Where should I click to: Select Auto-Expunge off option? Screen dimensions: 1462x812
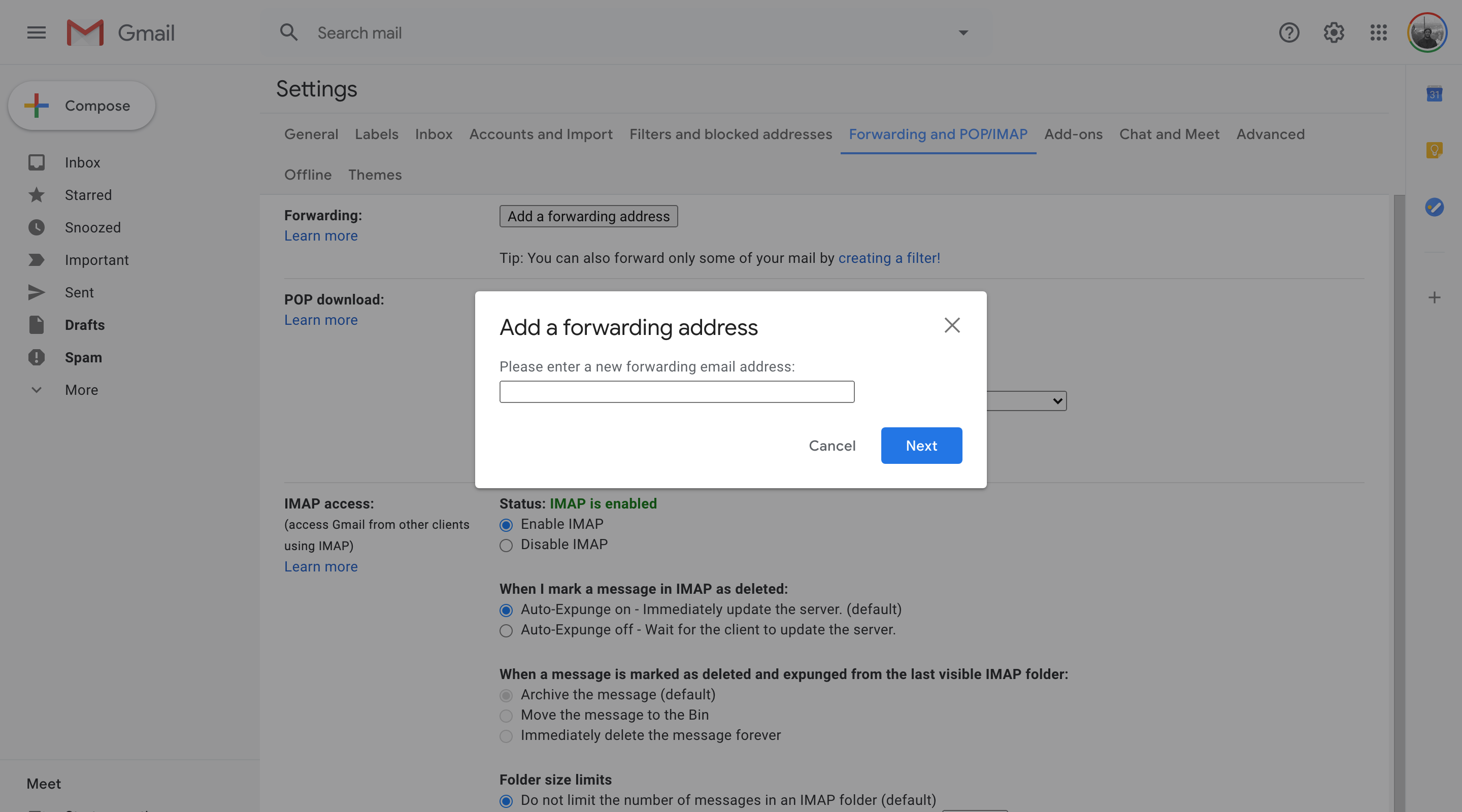click(x=506, y=630)
